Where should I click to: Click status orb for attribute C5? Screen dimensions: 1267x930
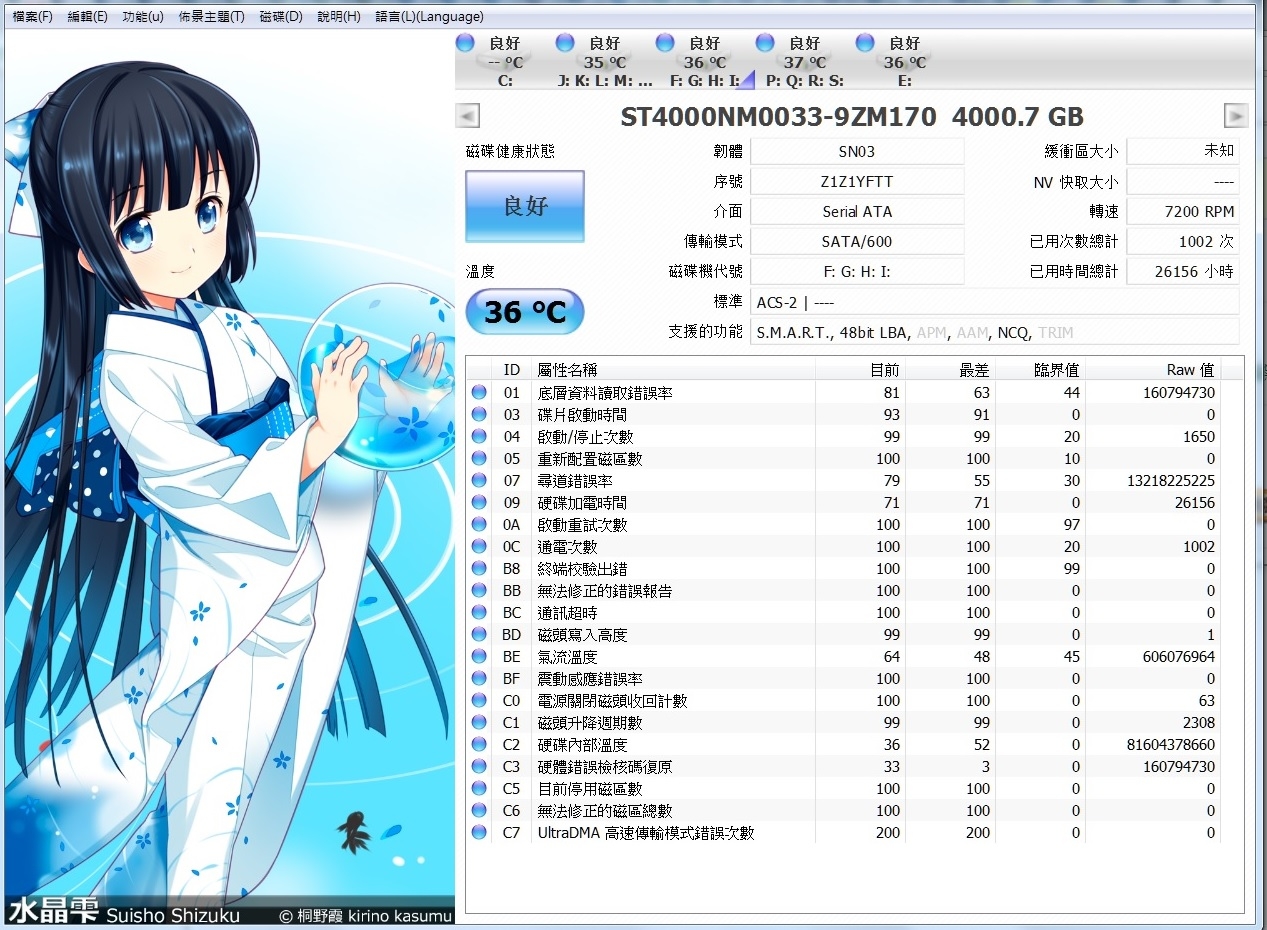click(x=479, y=789)
